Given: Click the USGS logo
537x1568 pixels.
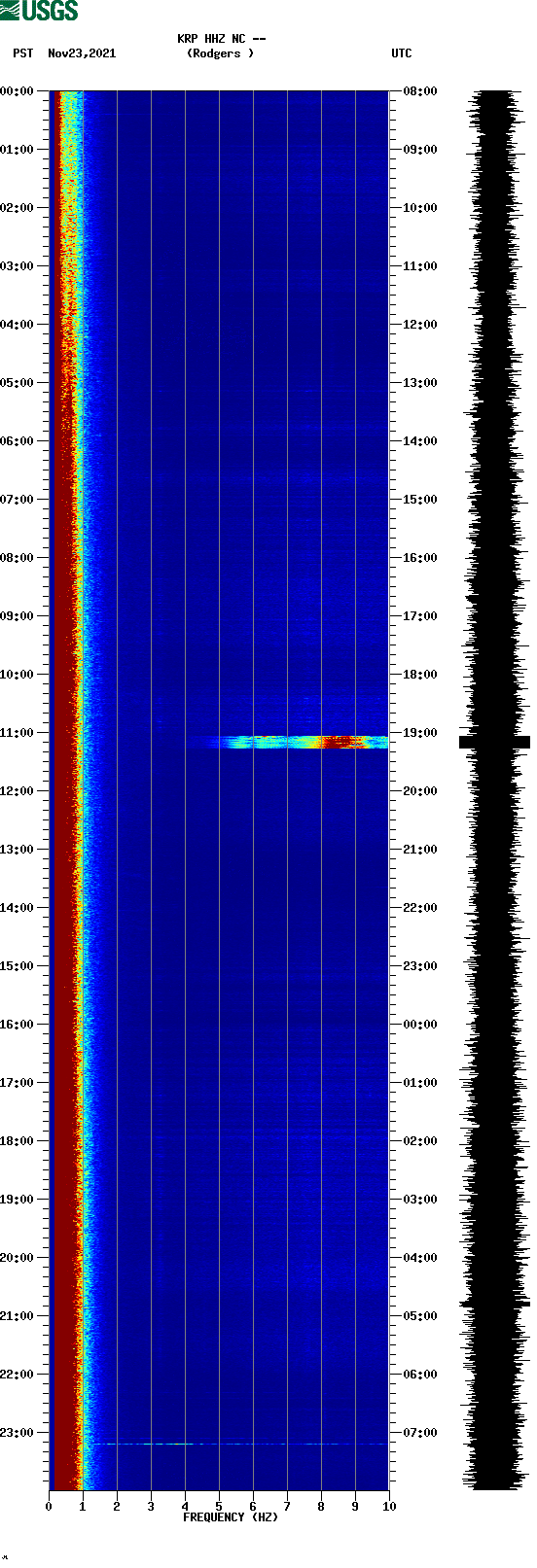Looking at the screenshot, I should click(39, 11).
